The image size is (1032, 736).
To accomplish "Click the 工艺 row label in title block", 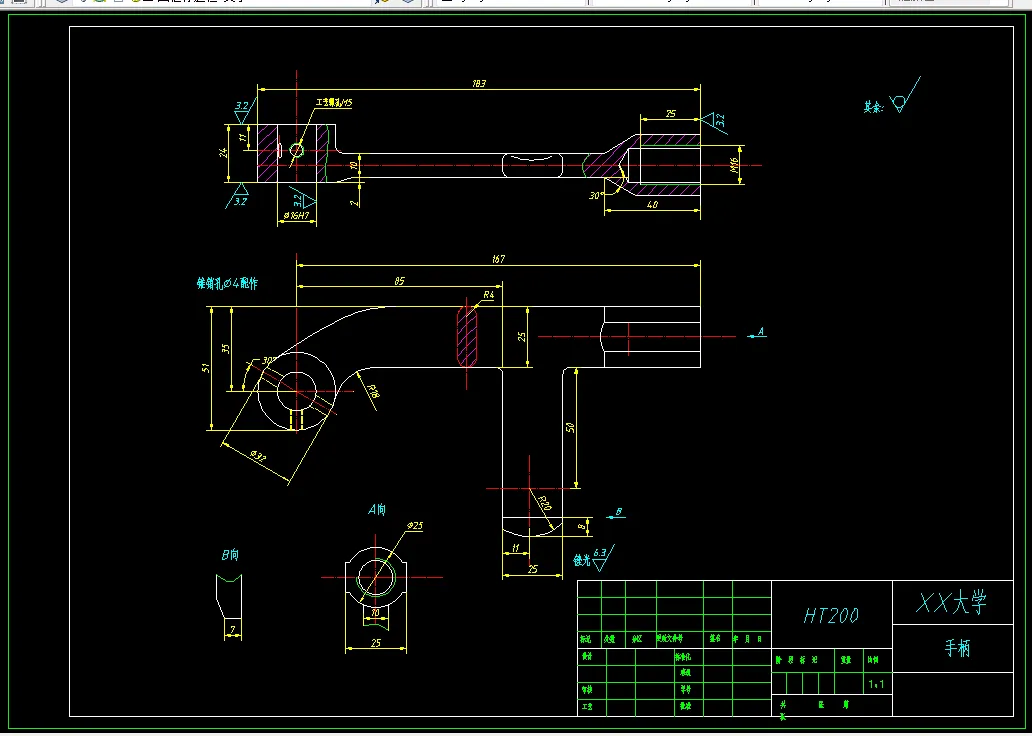I will pos(586,706).
